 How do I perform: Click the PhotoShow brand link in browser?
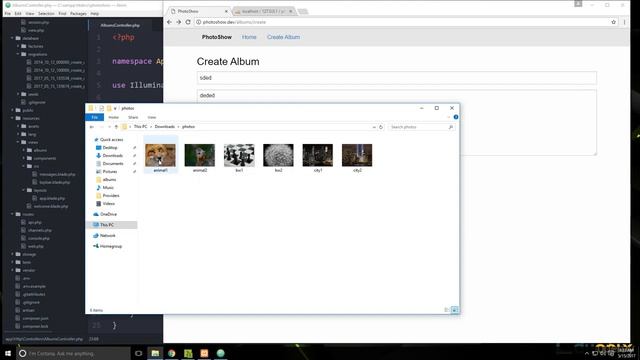click(x=217, y=37)
